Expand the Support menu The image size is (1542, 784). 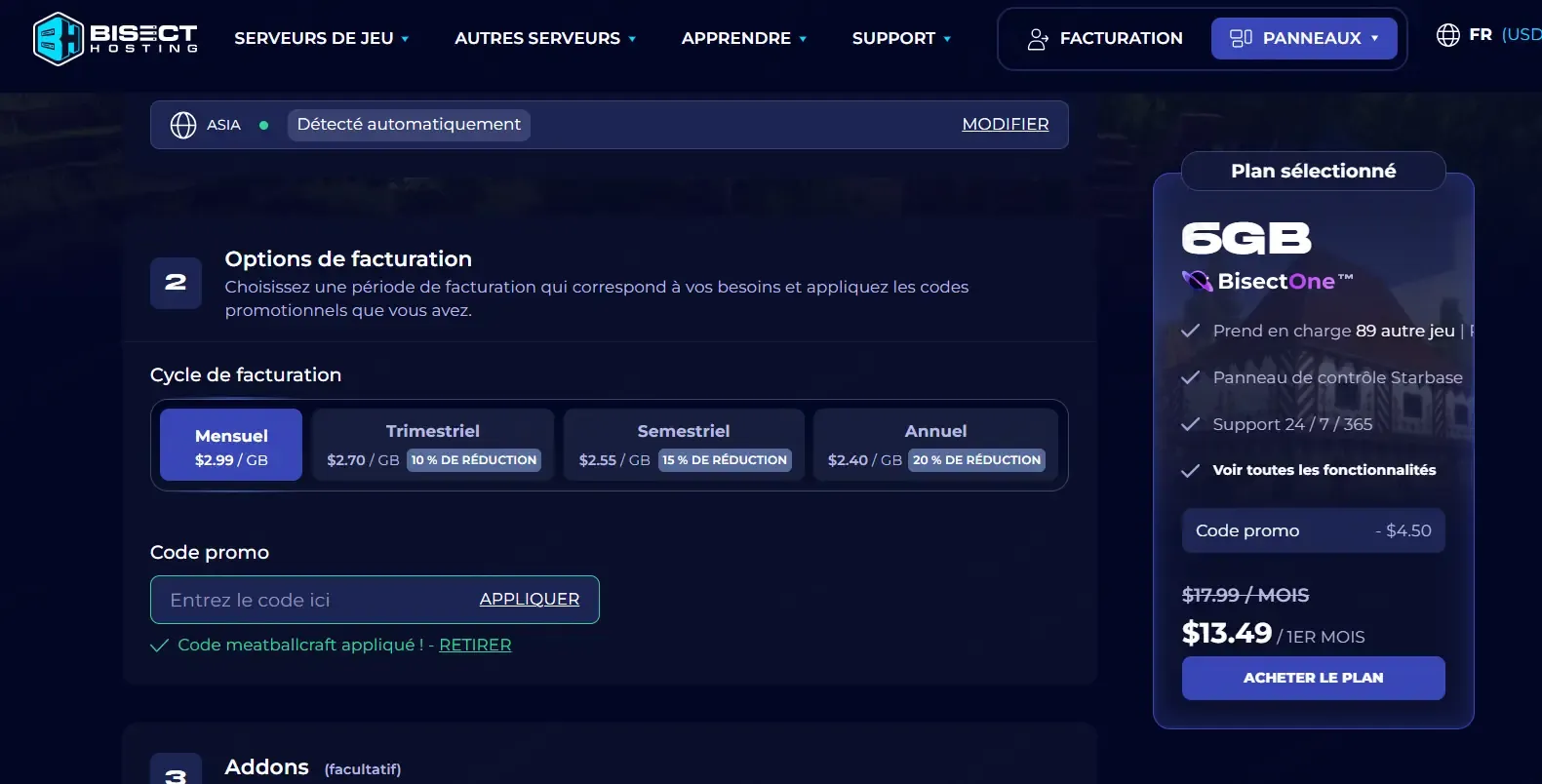901,38
